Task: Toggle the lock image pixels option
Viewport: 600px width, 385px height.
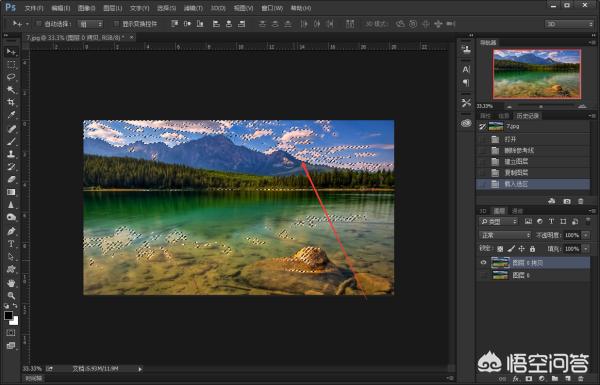Action: (x=511, y=249)
